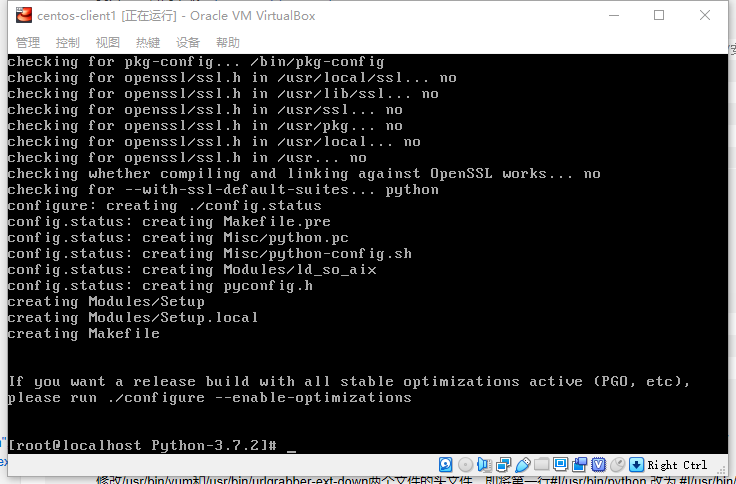Click the network adapters status icon
The width and height of the screenshot is (736, 484).
pyautogui.click(x=503, y=465)
